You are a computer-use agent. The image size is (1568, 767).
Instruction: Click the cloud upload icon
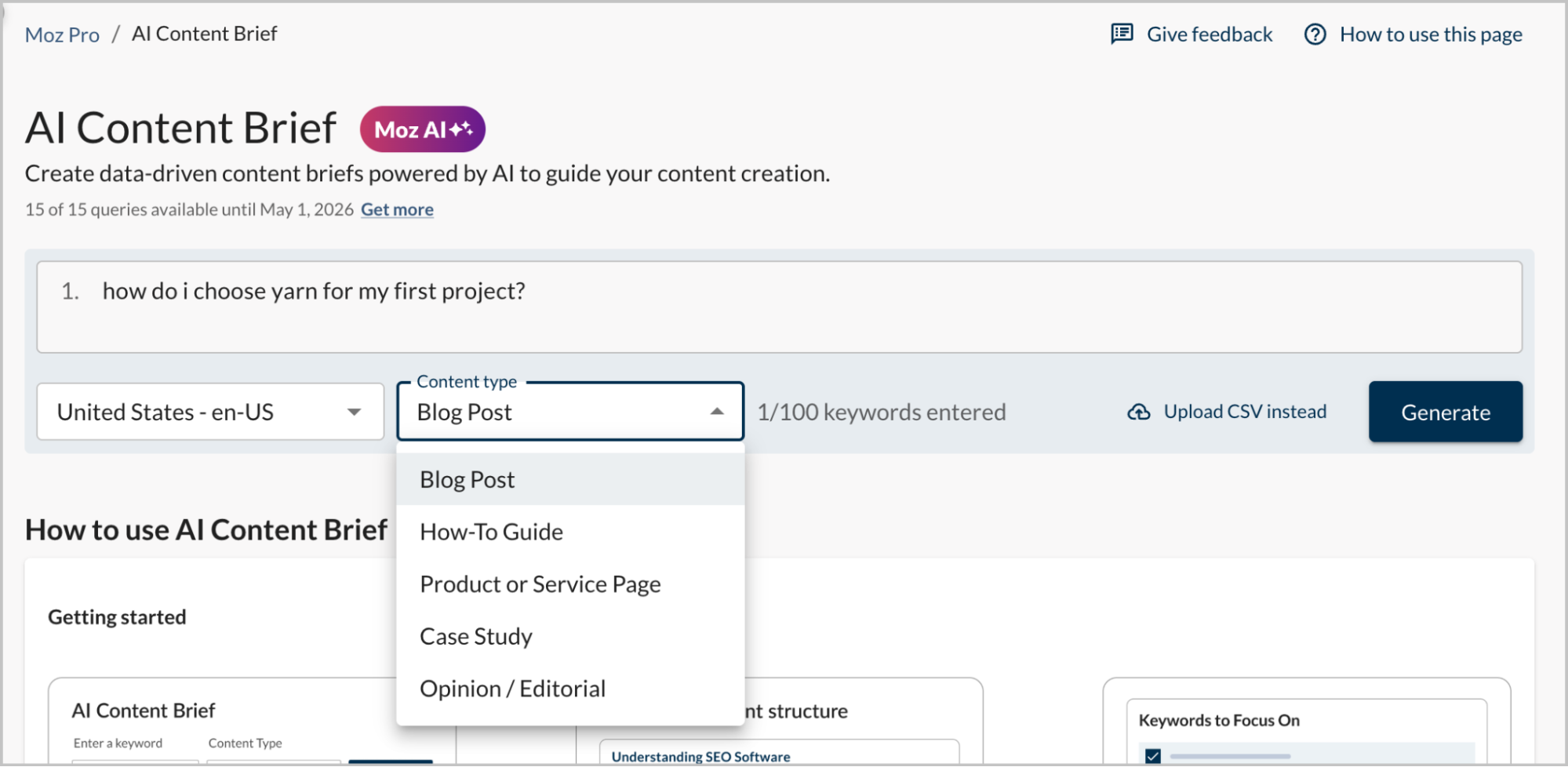[x=1138, y=412]
